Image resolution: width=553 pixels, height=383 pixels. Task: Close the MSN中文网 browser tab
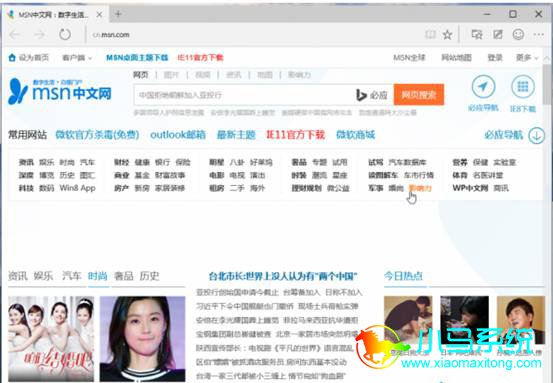coord(99,14)
